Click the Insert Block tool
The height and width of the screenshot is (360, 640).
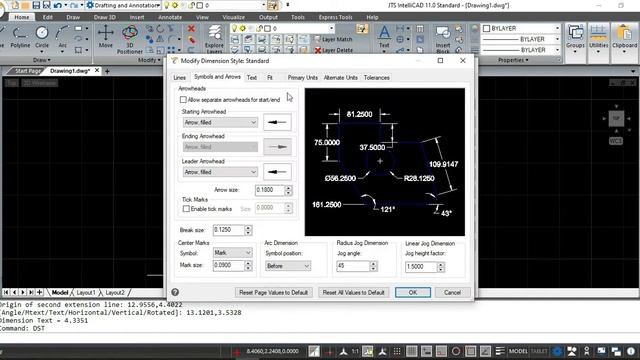(x=443, y=39)
